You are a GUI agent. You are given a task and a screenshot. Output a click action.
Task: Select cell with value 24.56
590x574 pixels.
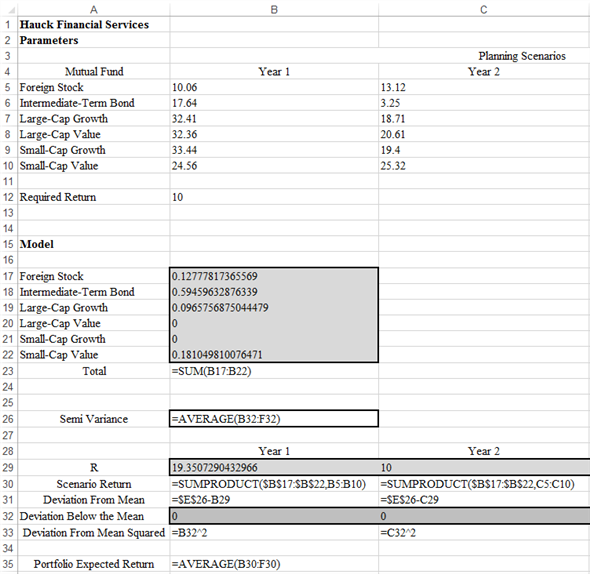coord(274,166)
